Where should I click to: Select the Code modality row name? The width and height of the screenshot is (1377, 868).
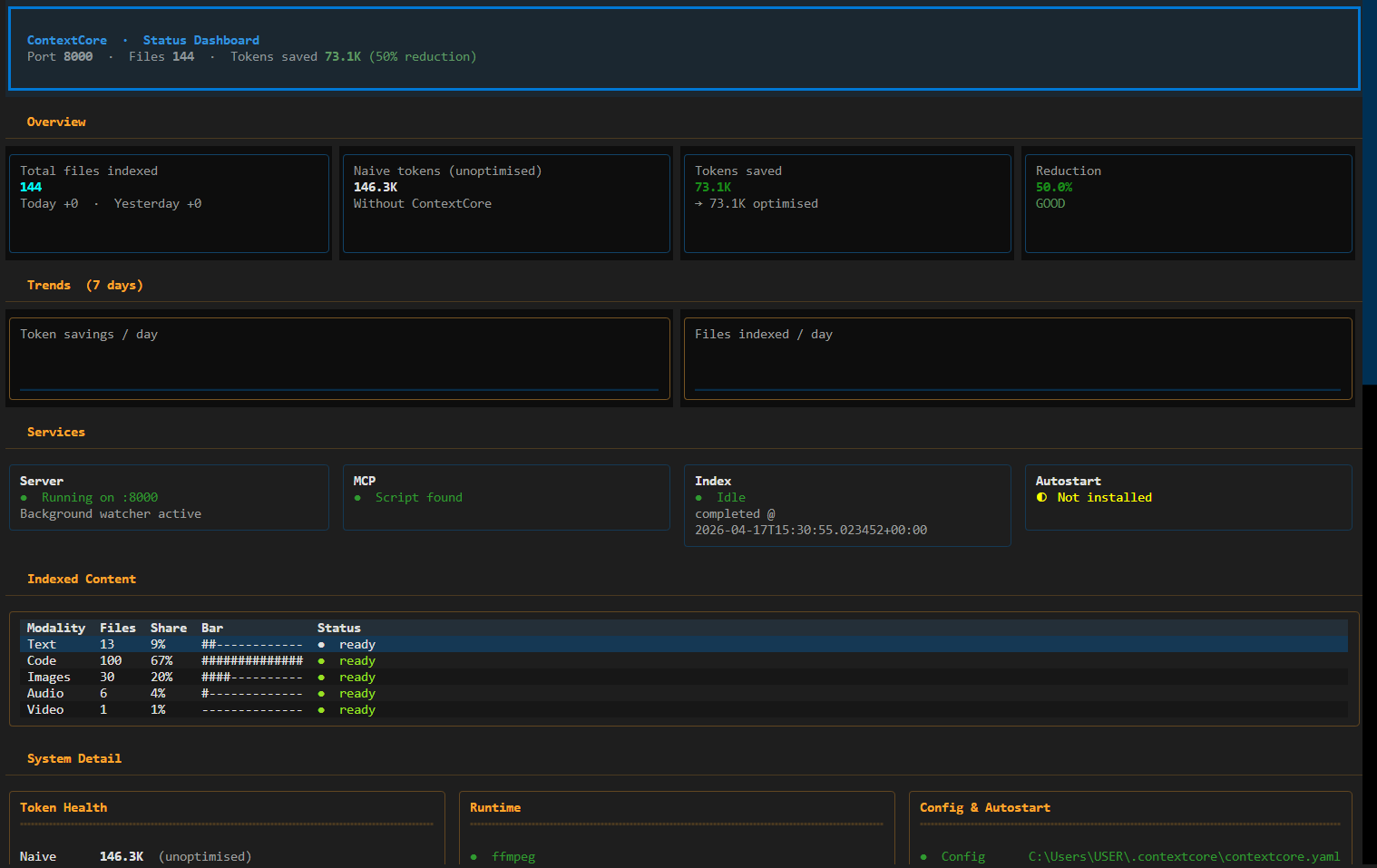click(42, 660)
